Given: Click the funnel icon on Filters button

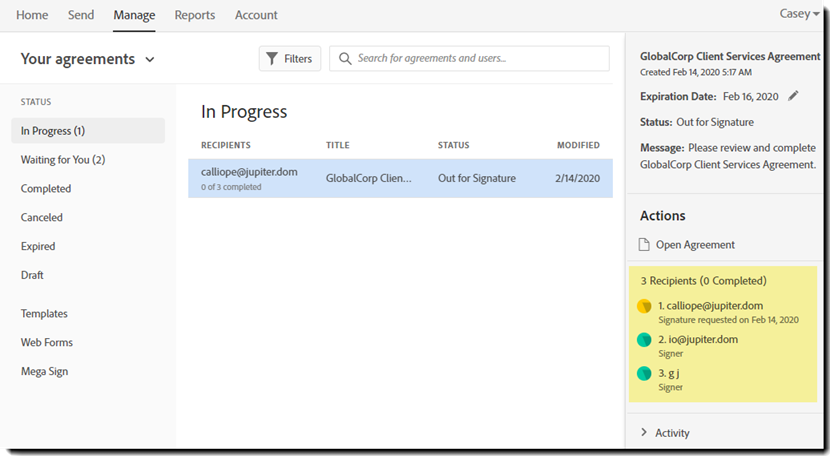Looking at the screenshot, I should pos(272,59).
